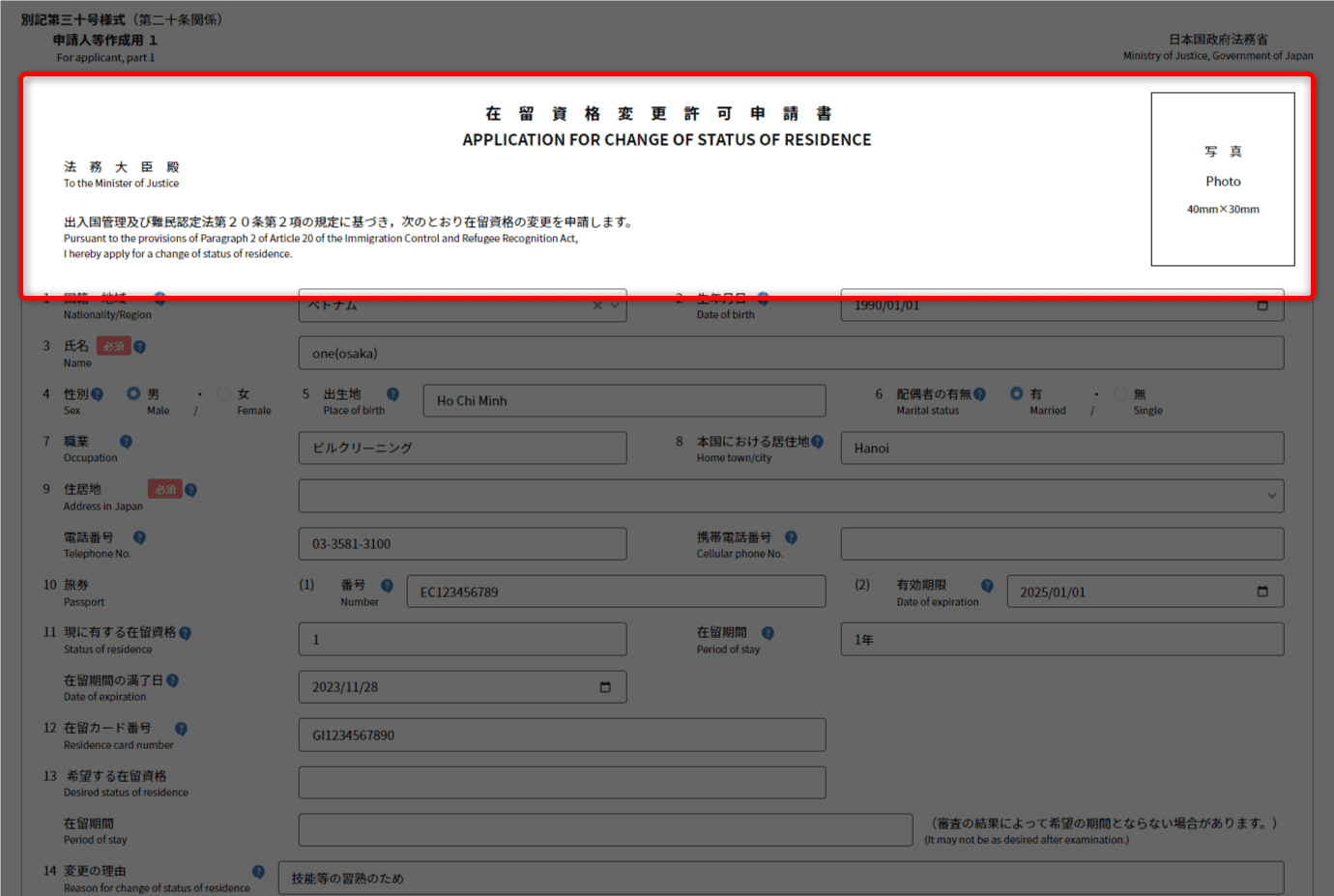1334x896 pixels.
Task: Select Female sex radio button
Action: [x=224, y=394]
